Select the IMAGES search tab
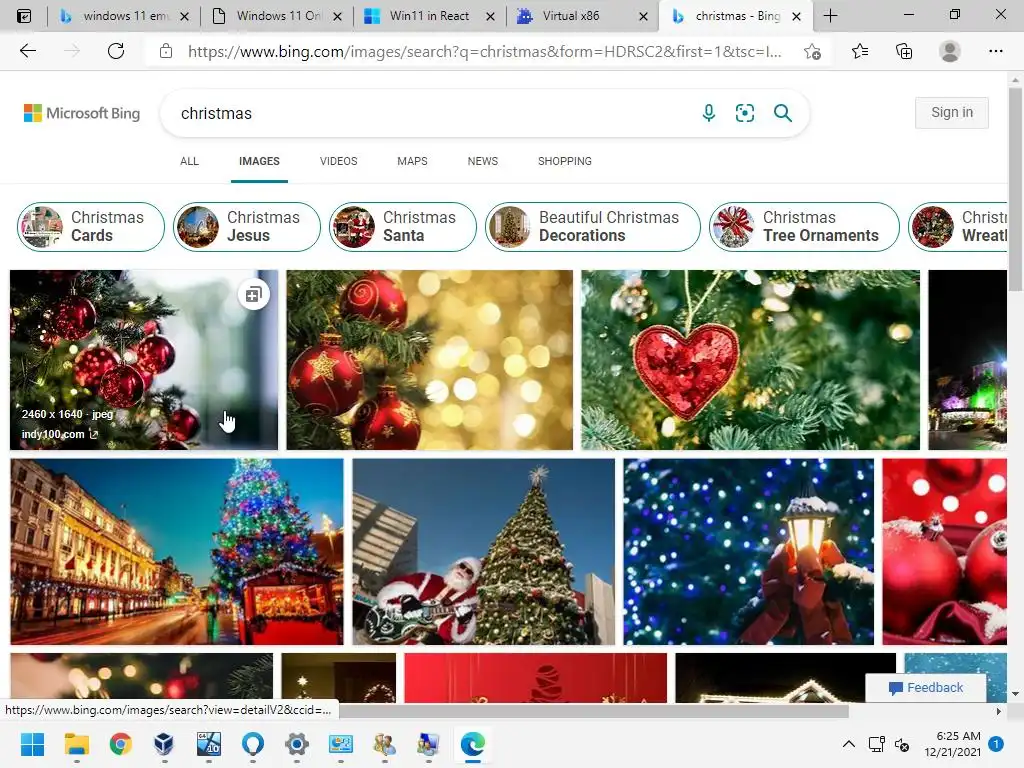This screenshot has width=1024, height=768. pyautogui.click(x=259, y=161)
